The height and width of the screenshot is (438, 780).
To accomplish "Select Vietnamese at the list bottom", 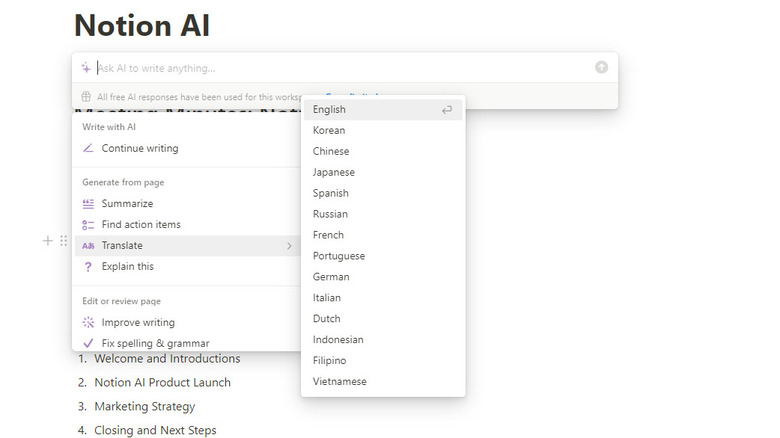I will tap(339, 382).
